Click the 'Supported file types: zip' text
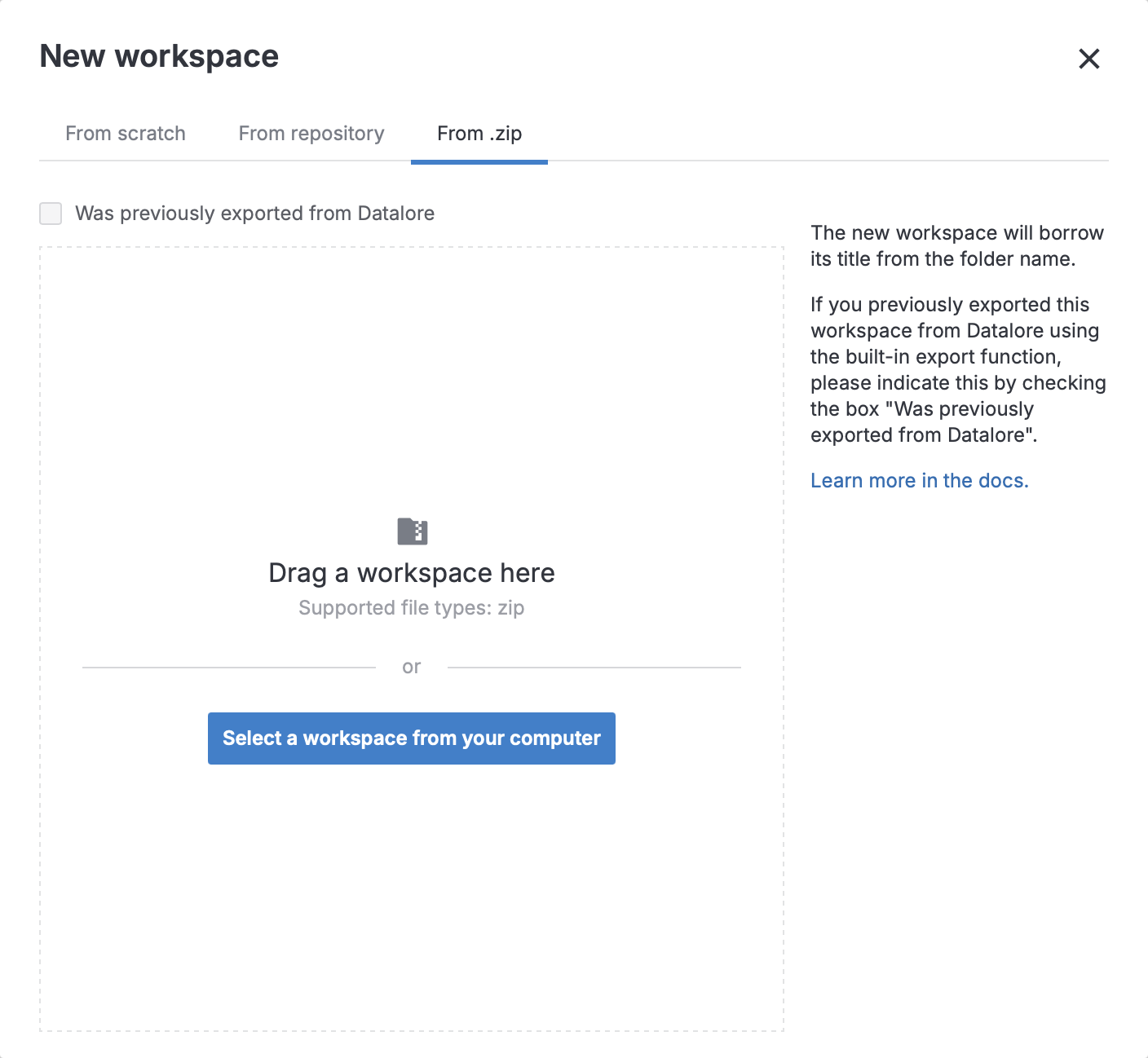 (x=411, y=607)
